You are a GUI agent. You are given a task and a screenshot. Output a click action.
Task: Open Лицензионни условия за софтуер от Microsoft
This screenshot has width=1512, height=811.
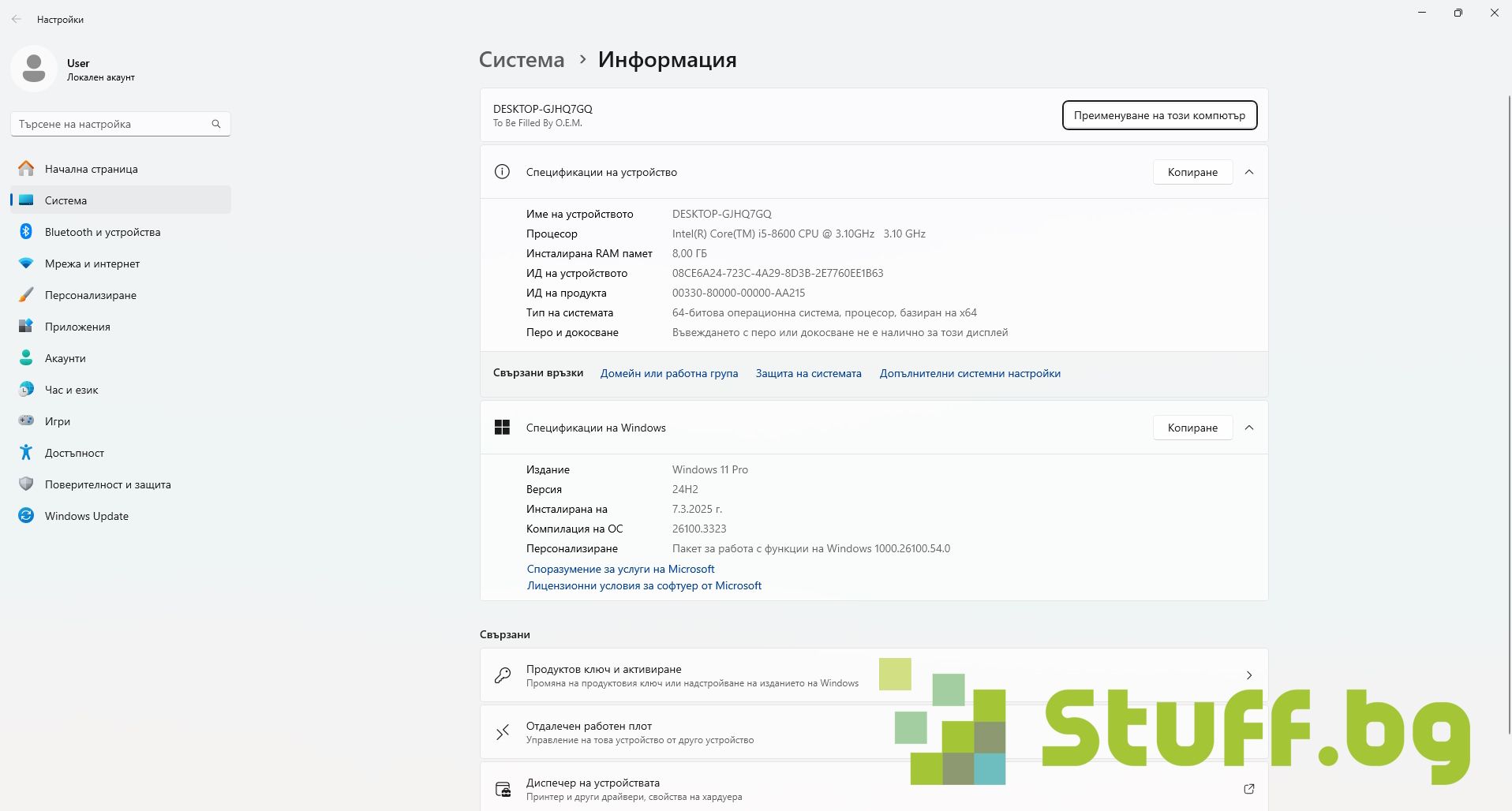pyautogui.click(x=644, y=585)
